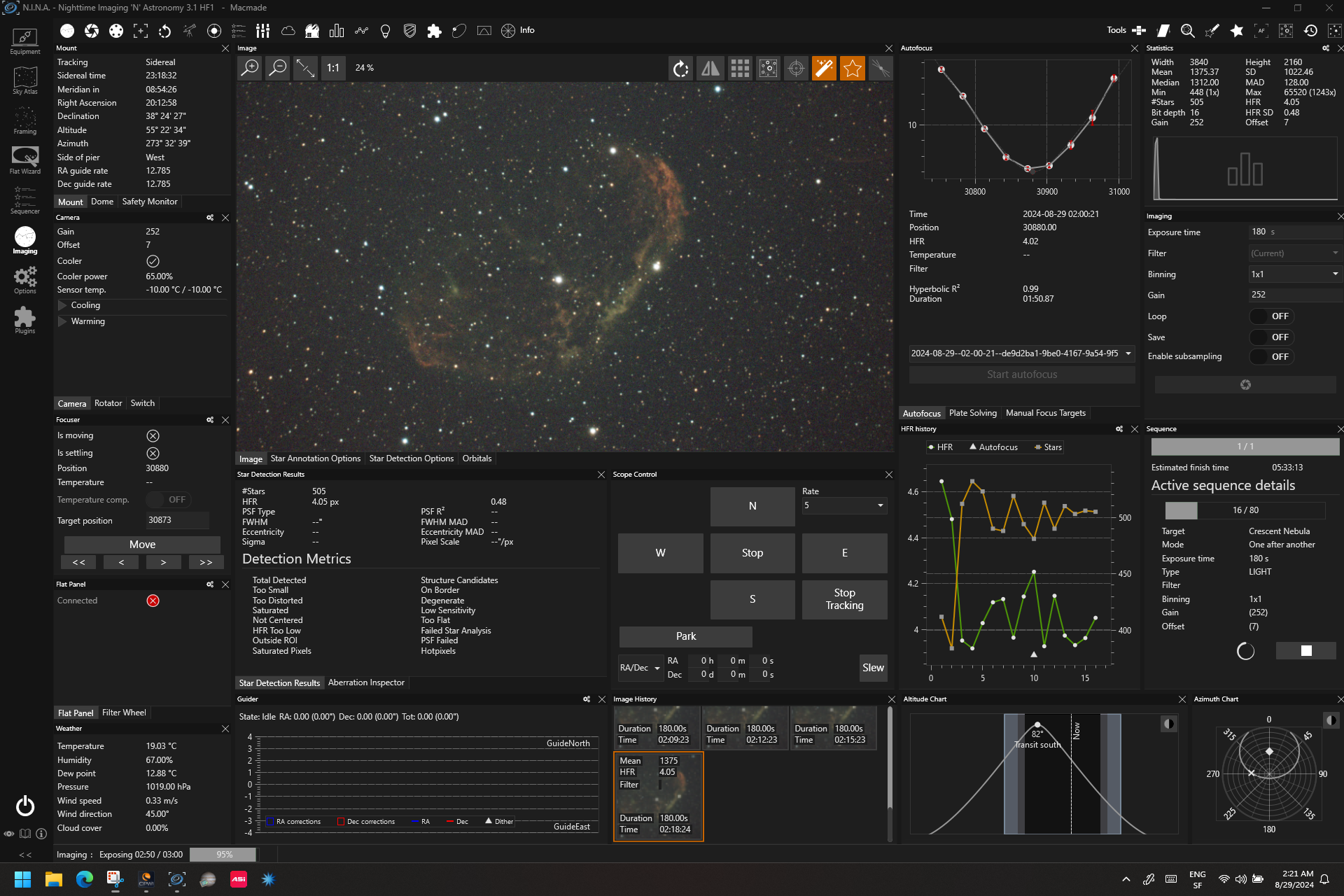Viewport: 1344px width, 896px height.
Task: Switch to the Plate Solving tab
Action: click(x=972, y=413)
